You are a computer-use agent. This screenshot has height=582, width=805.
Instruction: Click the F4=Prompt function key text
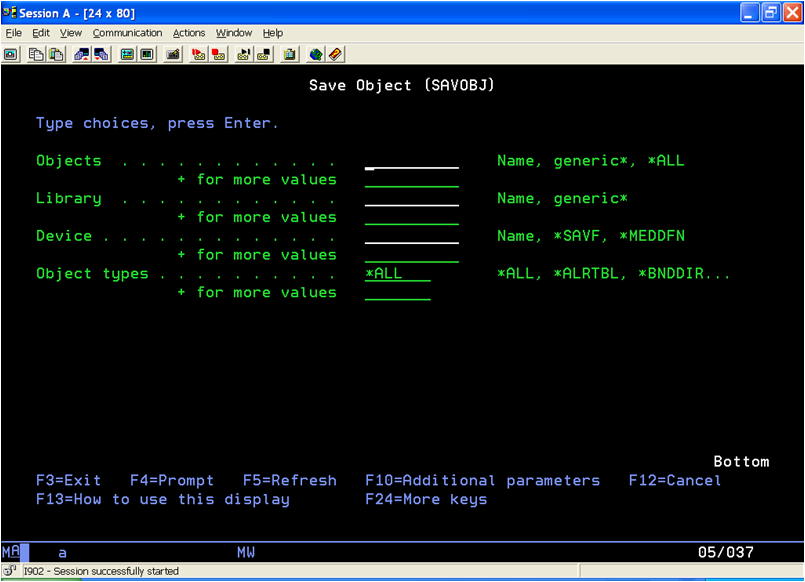[x=171, y=480]
